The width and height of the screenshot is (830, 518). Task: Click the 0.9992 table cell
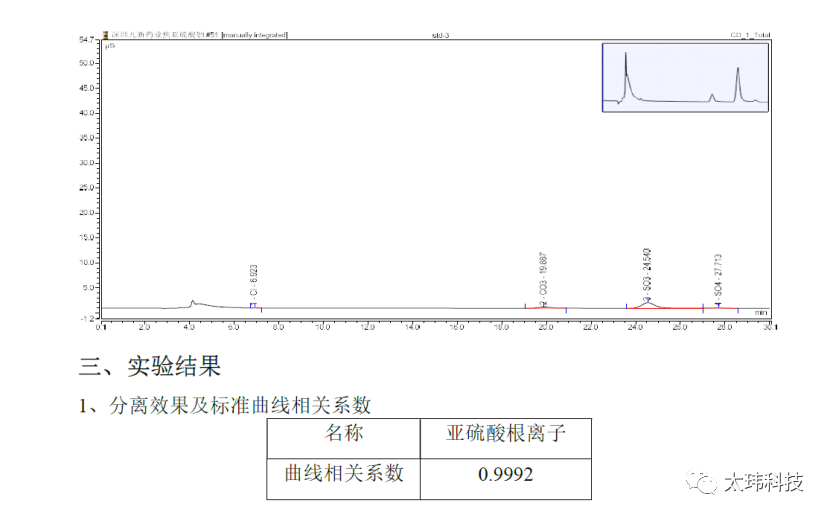[505, 474]
